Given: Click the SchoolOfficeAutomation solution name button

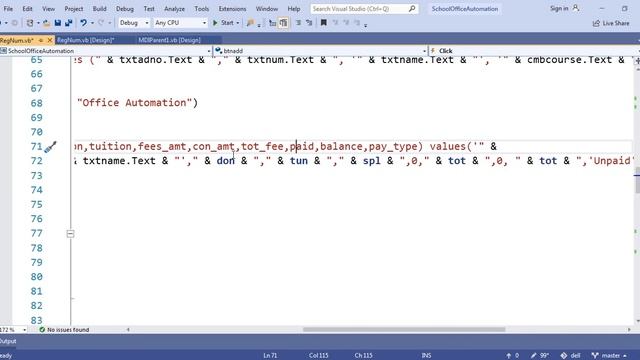Looking at the screenshot, I should [x=465, y=9].
